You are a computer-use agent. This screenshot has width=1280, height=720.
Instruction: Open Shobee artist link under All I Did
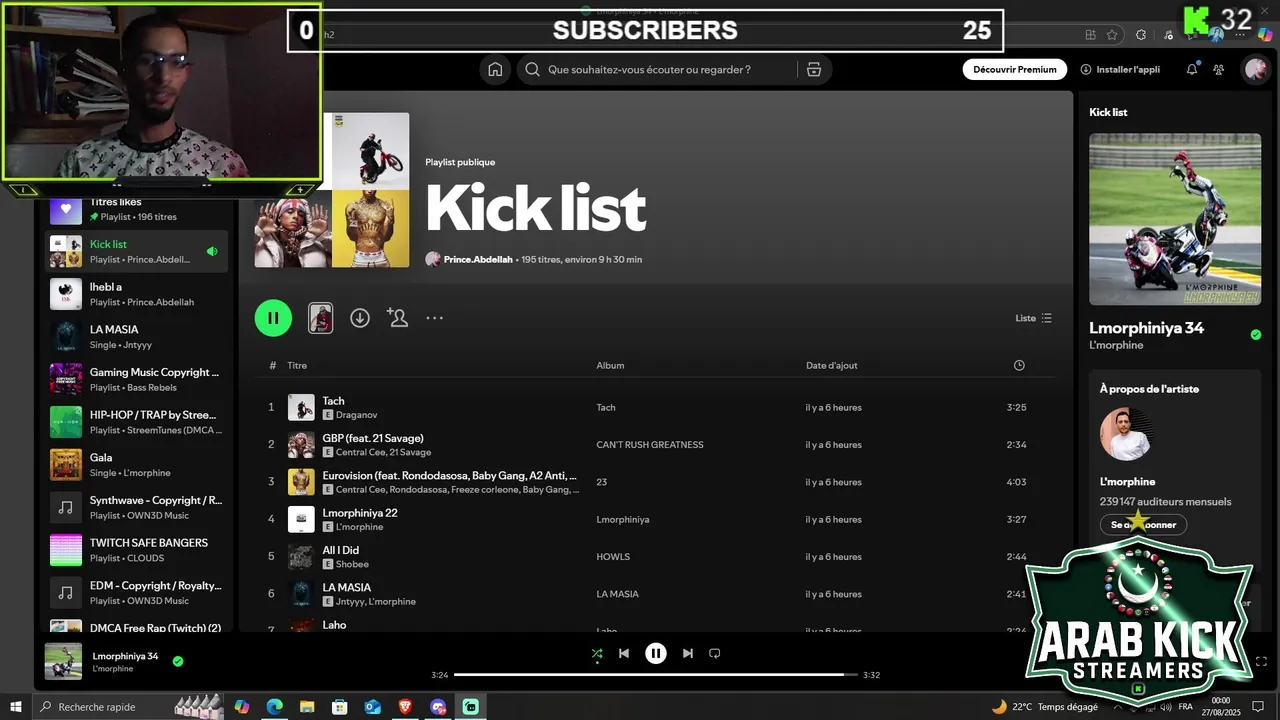tap(352, 564)
